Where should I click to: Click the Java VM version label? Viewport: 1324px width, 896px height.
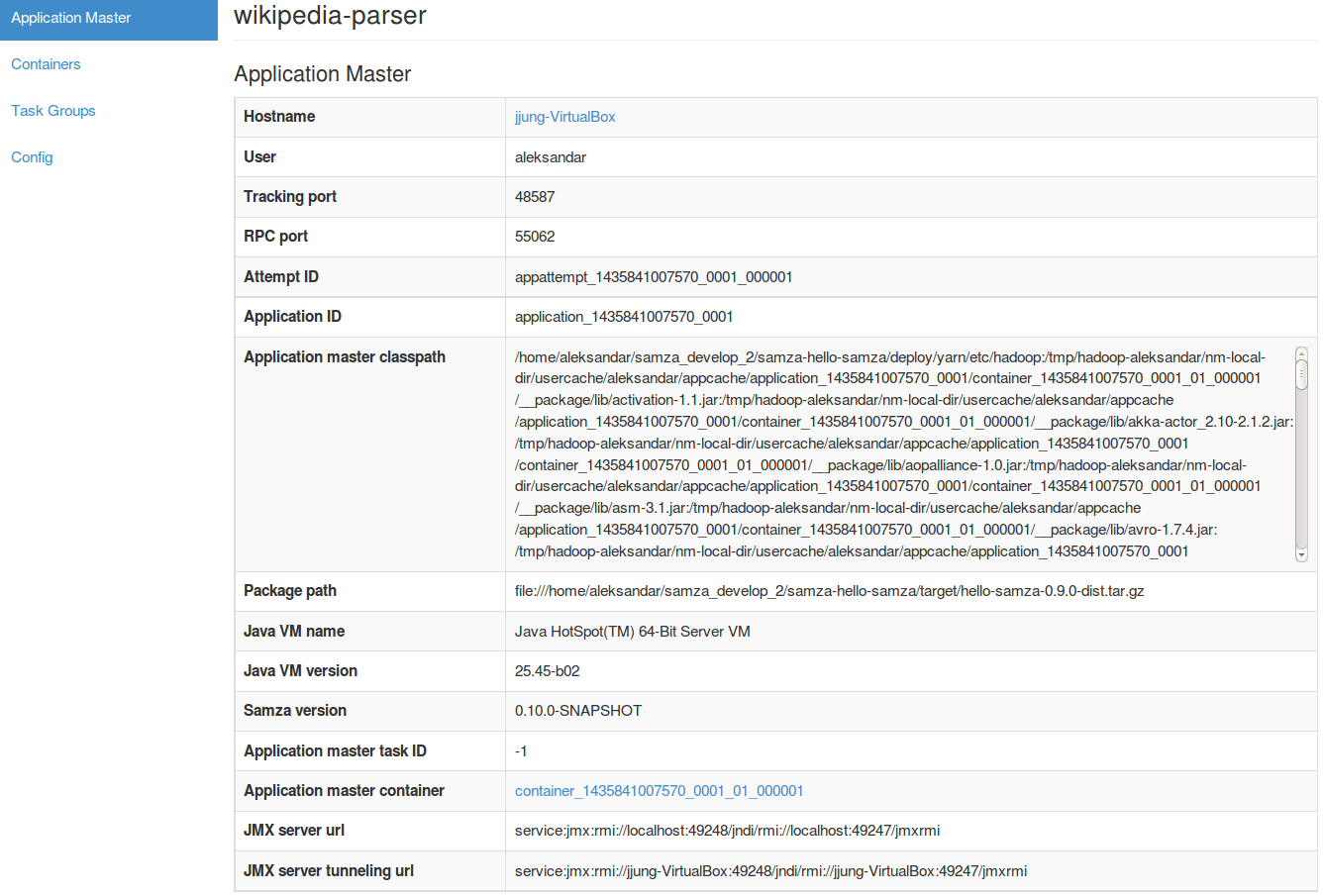point(300,671)
